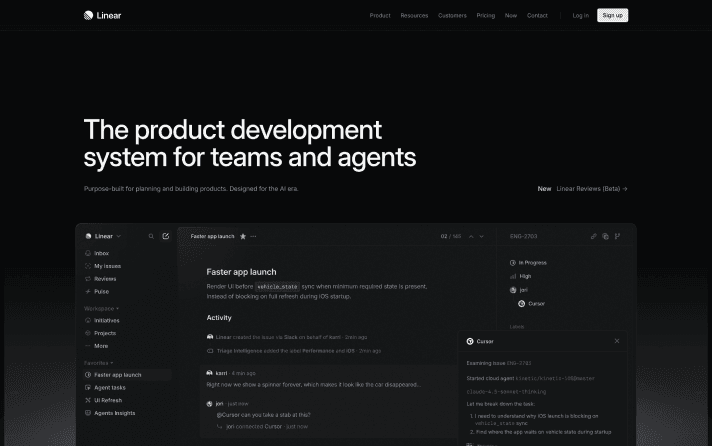Click the Cursor icon in panel header
712x446 pixels.
(x=470, y=341)
